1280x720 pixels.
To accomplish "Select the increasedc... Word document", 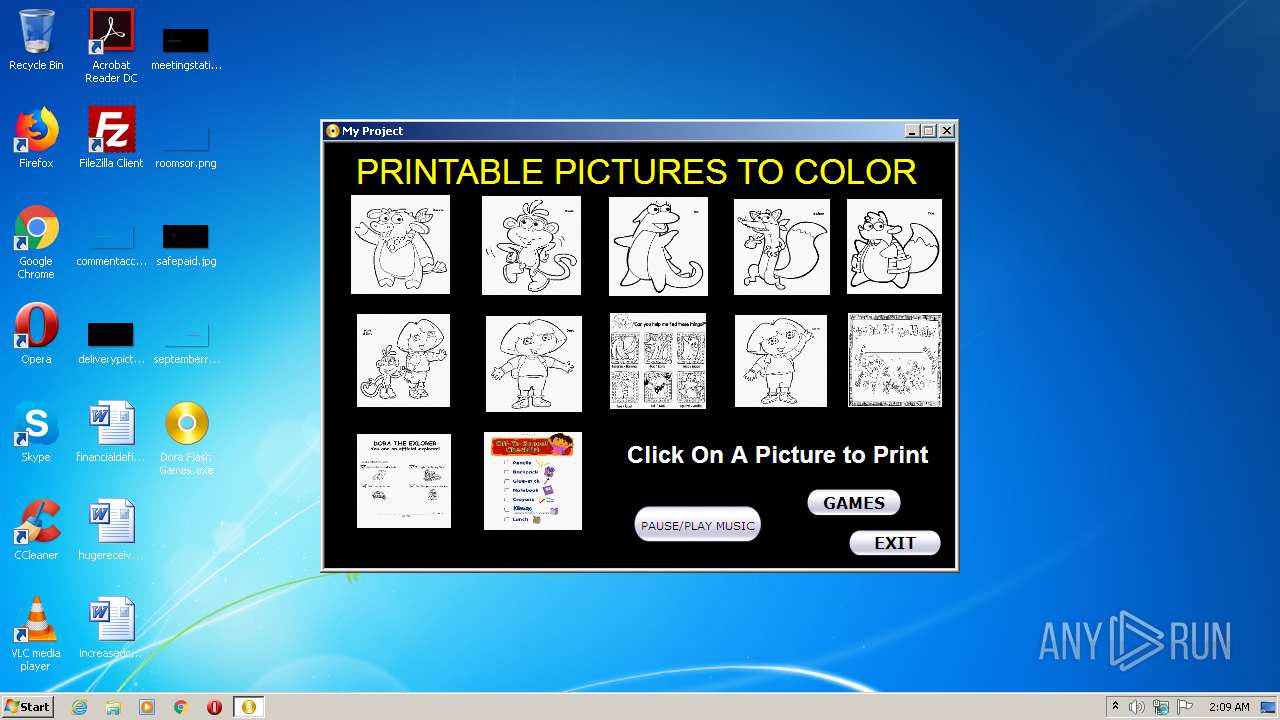I will (111, 628).
